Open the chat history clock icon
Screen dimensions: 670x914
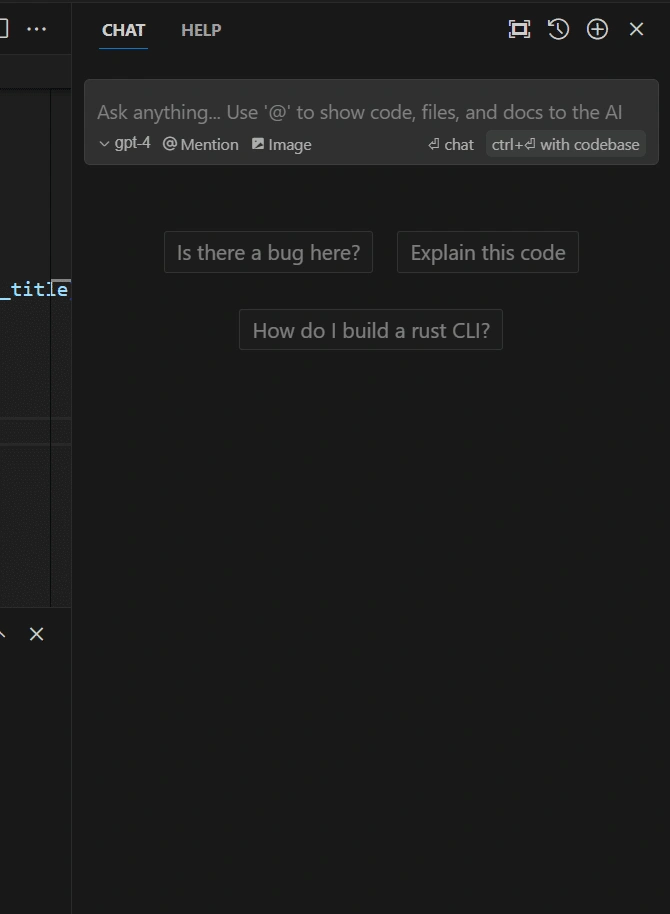point(558,29)
